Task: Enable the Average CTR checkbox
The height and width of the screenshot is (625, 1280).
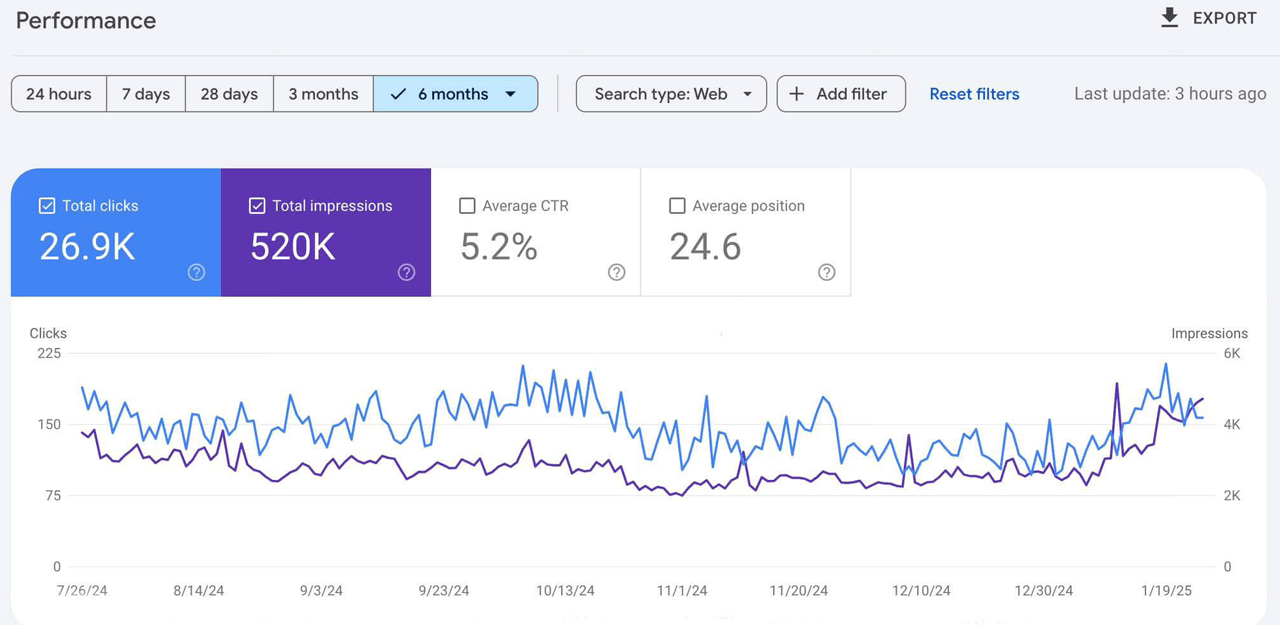Action: point(467,206)
